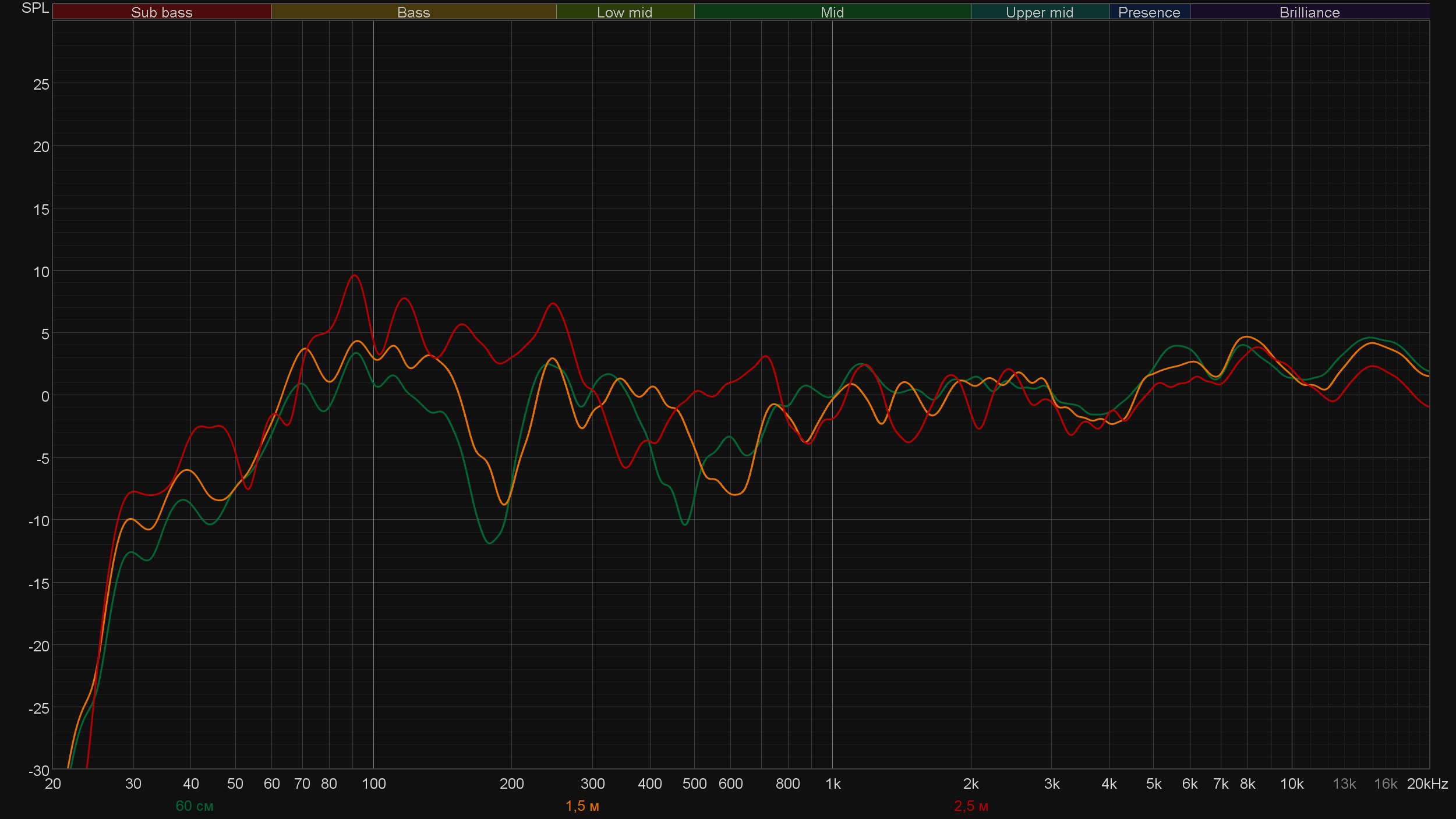The image size is (1456, 819).
Task: Click the Sub bass band header
Action: 161,12
